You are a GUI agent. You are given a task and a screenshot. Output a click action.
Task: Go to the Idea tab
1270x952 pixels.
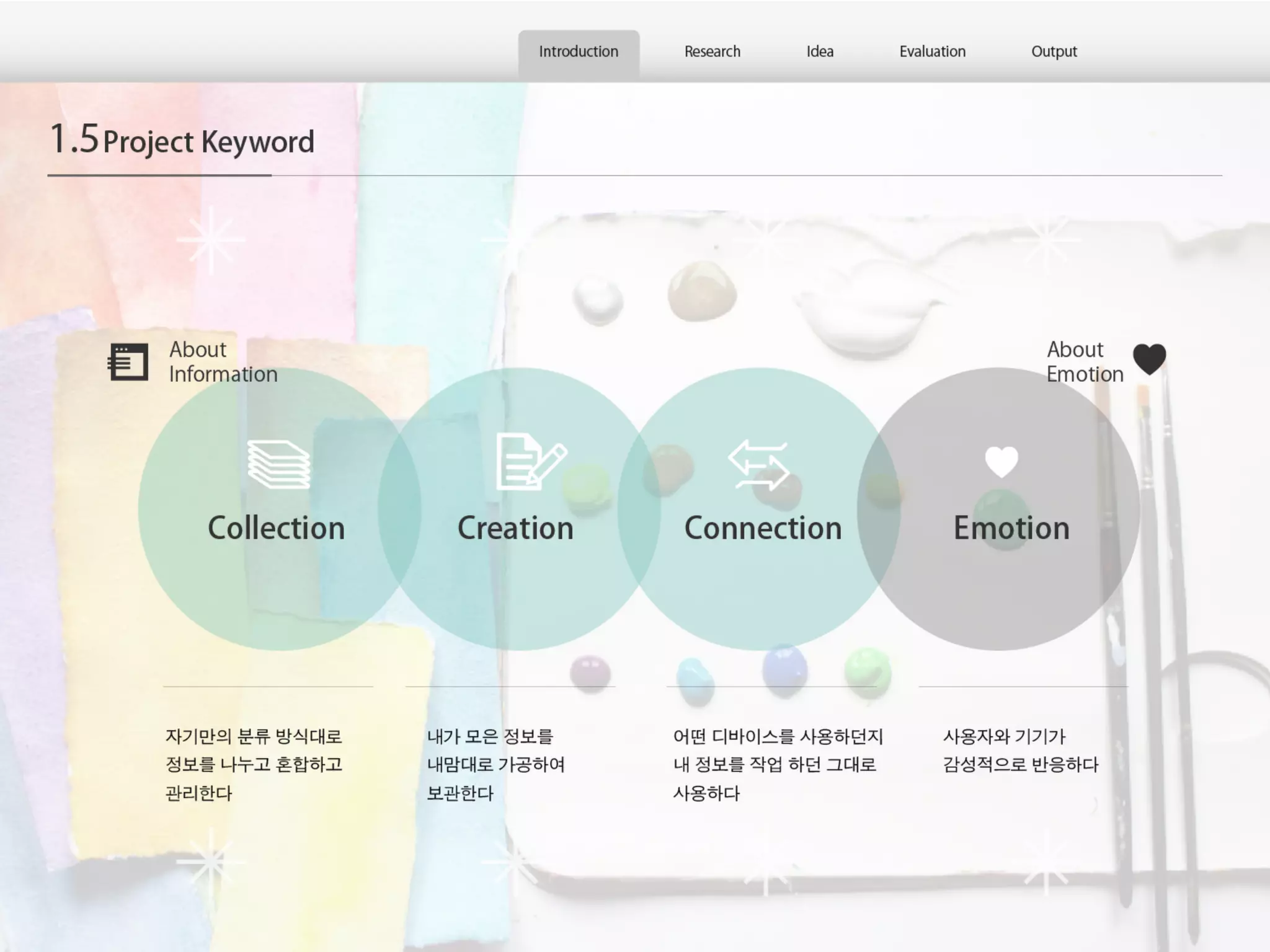[819, 51]
